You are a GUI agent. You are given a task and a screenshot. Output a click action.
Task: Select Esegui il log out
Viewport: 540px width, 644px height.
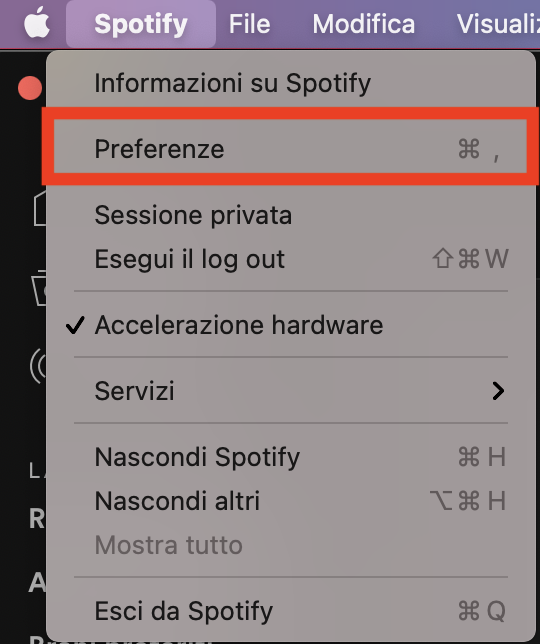291,259
